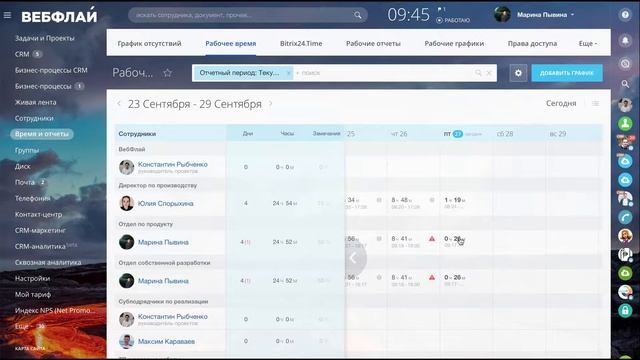
Task: Open Группы in the left sidebar
Action: coord(27,150)
